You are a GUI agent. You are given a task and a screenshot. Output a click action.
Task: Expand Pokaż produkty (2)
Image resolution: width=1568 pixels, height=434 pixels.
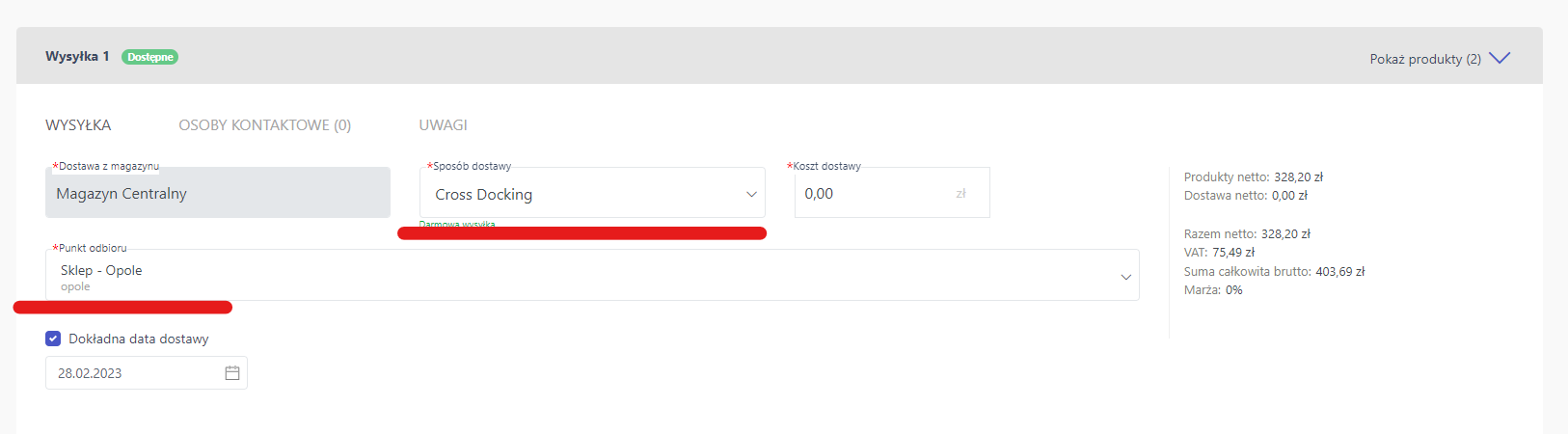[1425, 59]
